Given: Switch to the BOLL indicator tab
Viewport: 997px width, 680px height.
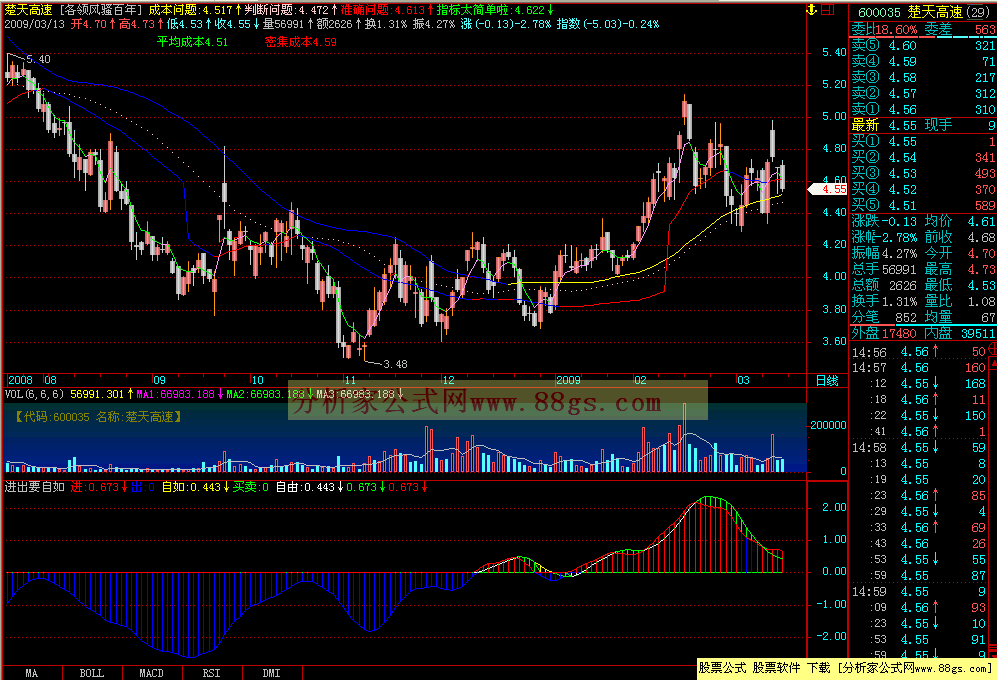Looking at the screenshot, I should pos(92,673).
